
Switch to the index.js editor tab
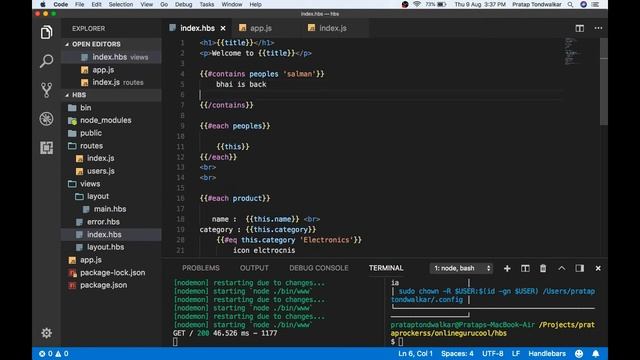click(333, 28)
